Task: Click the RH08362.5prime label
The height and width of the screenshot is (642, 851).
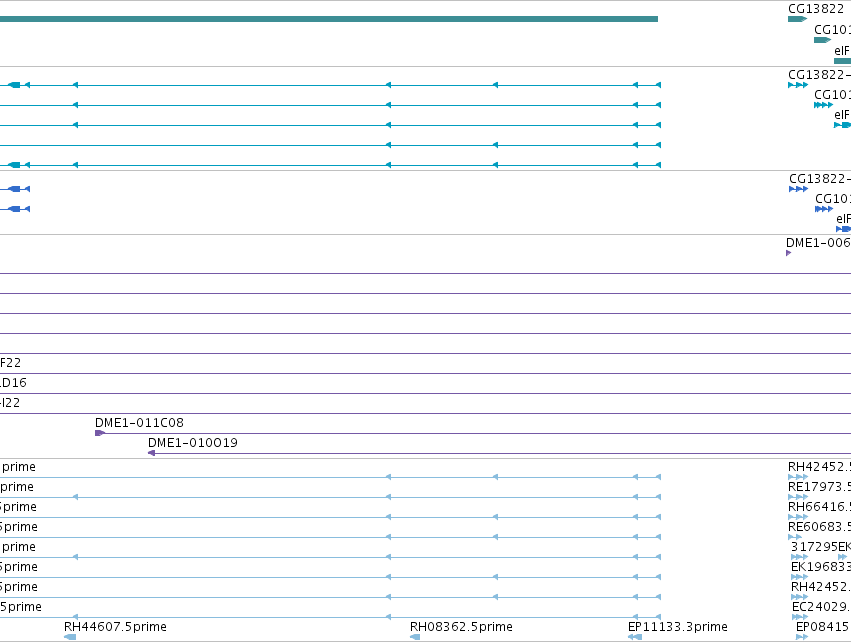Action: [x=461, y=627]
